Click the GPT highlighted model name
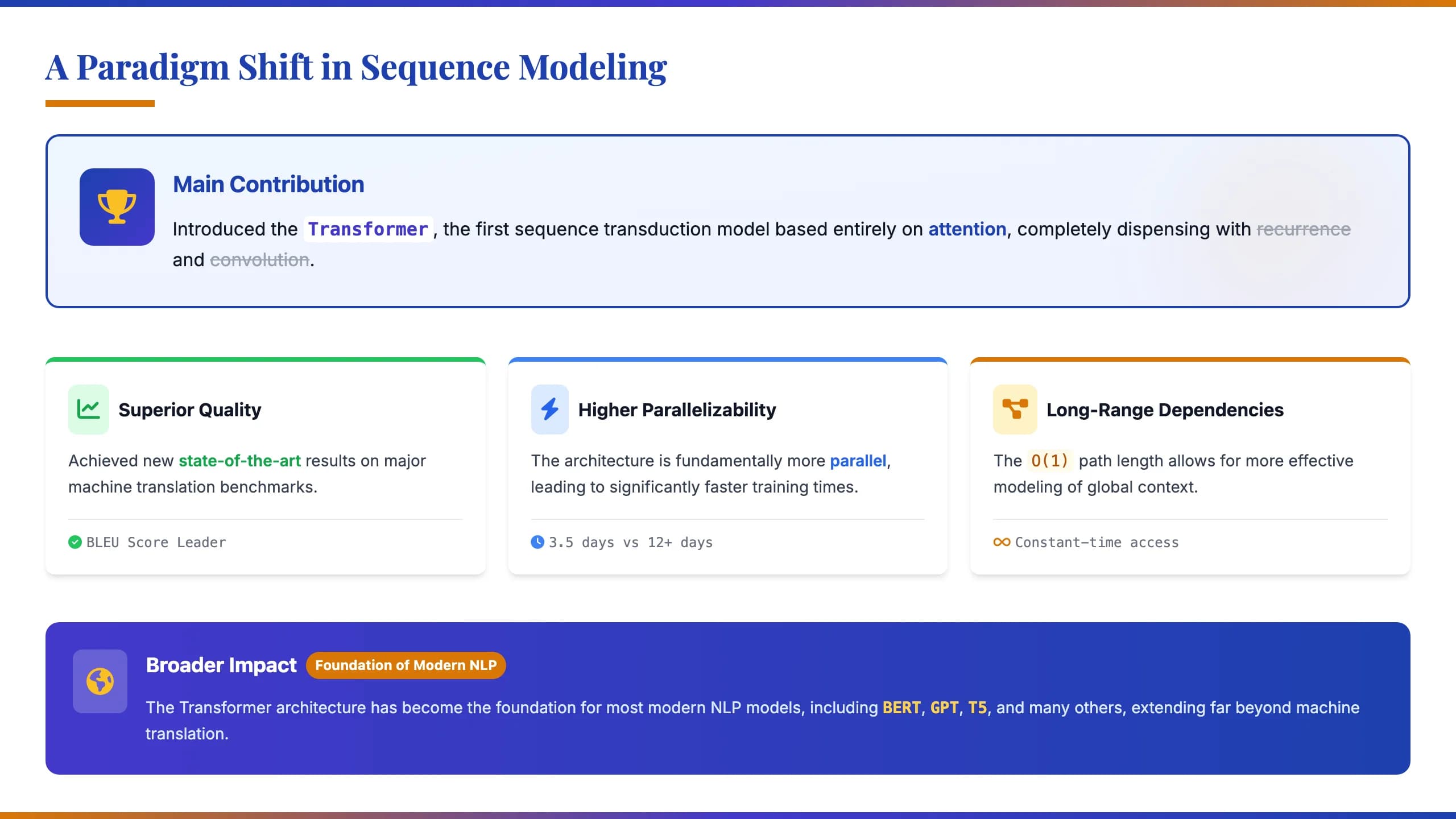 945,708
